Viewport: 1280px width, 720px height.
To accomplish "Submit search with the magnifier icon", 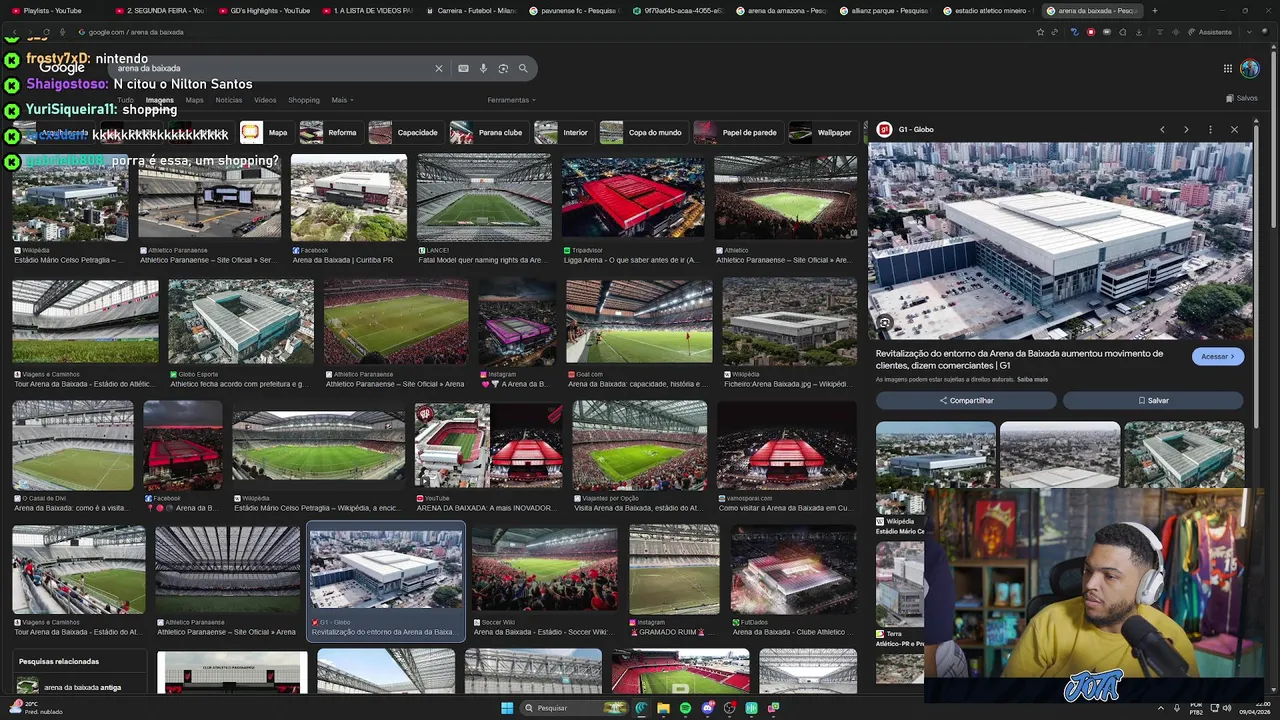I will coord(522,68).
